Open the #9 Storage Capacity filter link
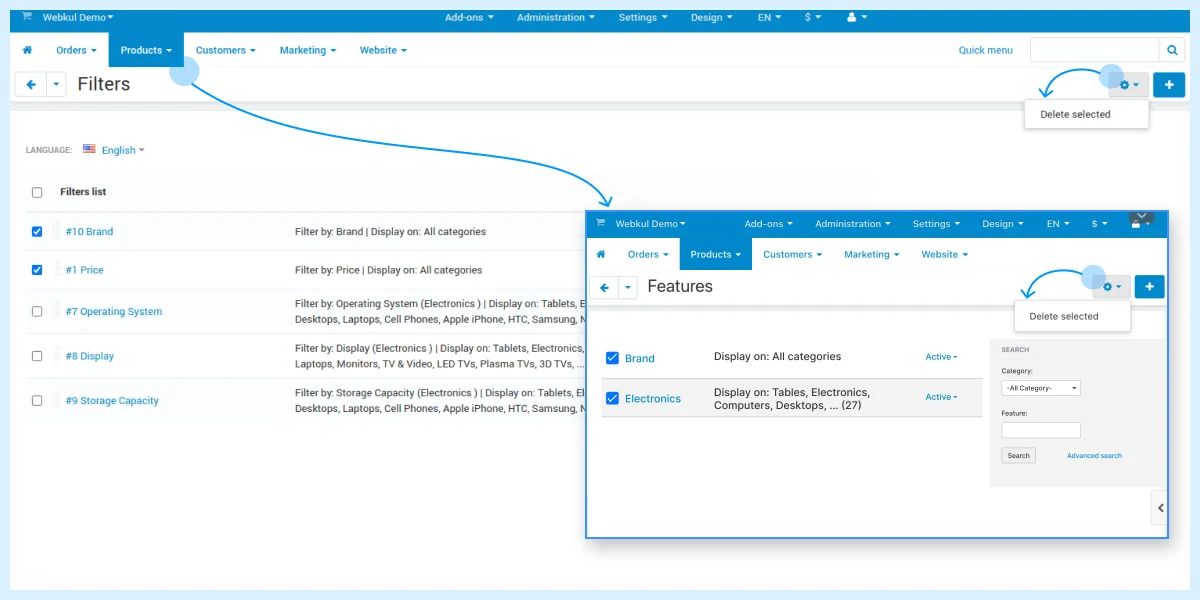Viewport: 1200px width, 600px height. tap(112, 401)
